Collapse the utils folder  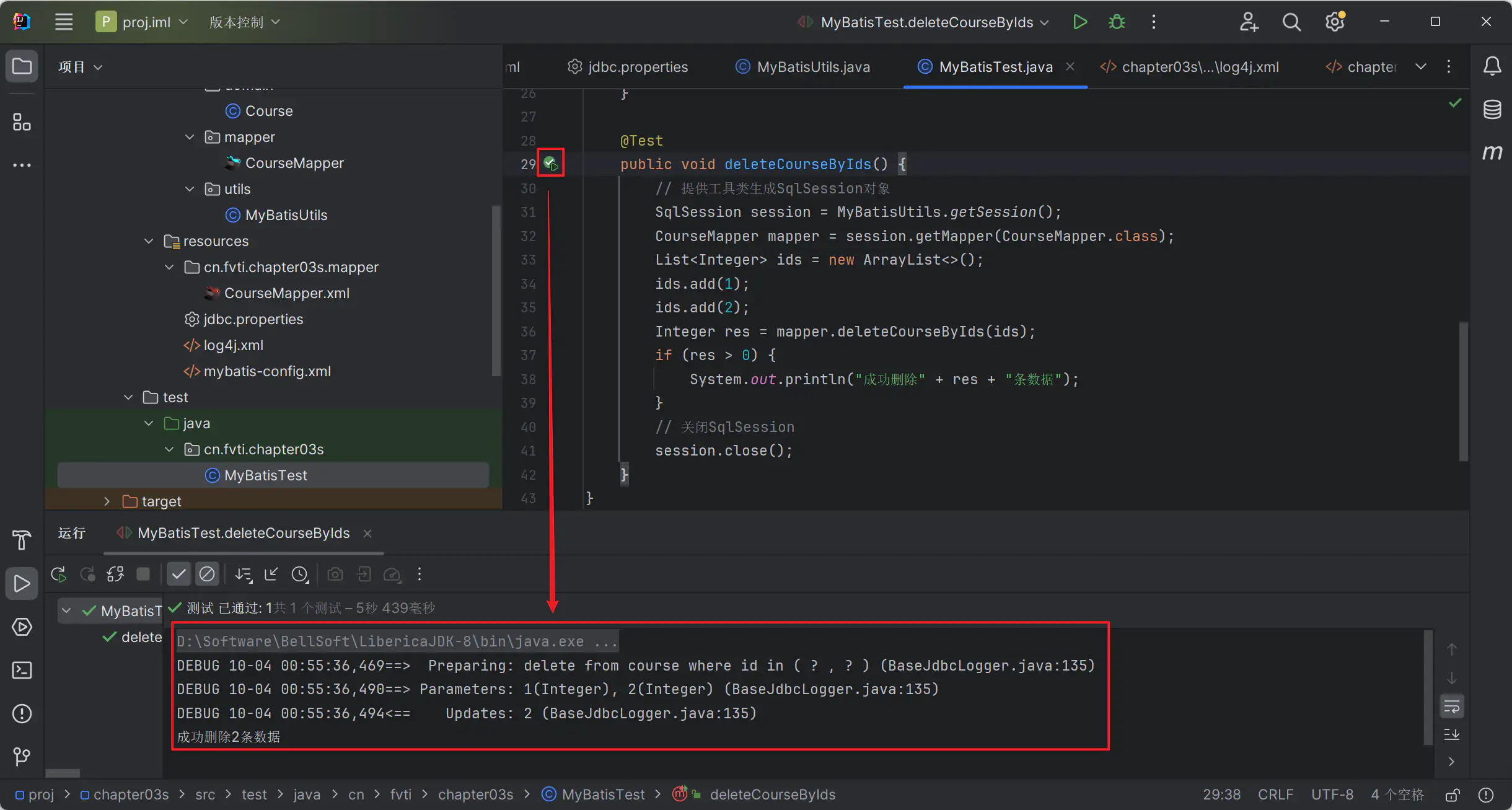tap(190, 189)
